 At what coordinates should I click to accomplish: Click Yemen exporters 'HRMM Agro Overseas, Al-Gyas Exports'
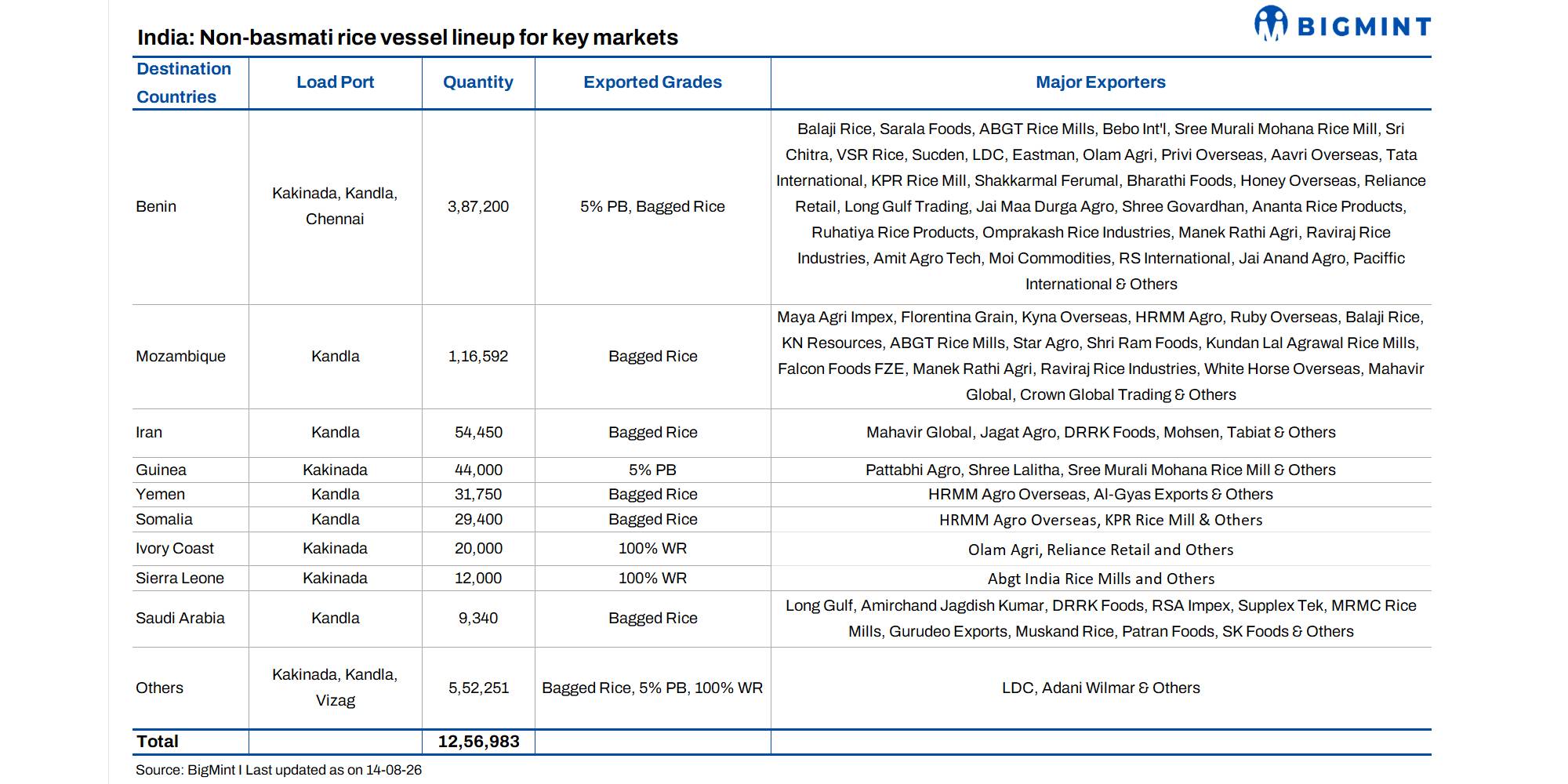coord(1101,494)
